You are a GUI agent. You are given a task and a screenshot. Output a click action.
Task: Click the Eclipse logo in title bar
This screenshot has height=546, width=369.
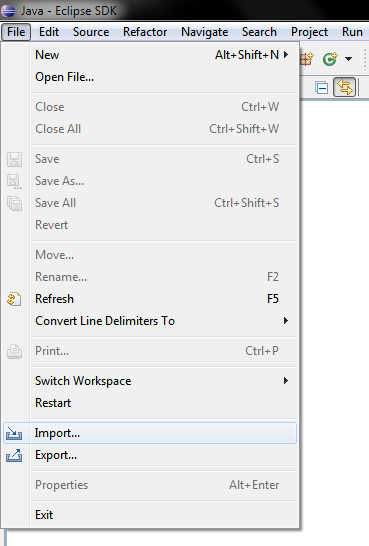pos(8,10)
